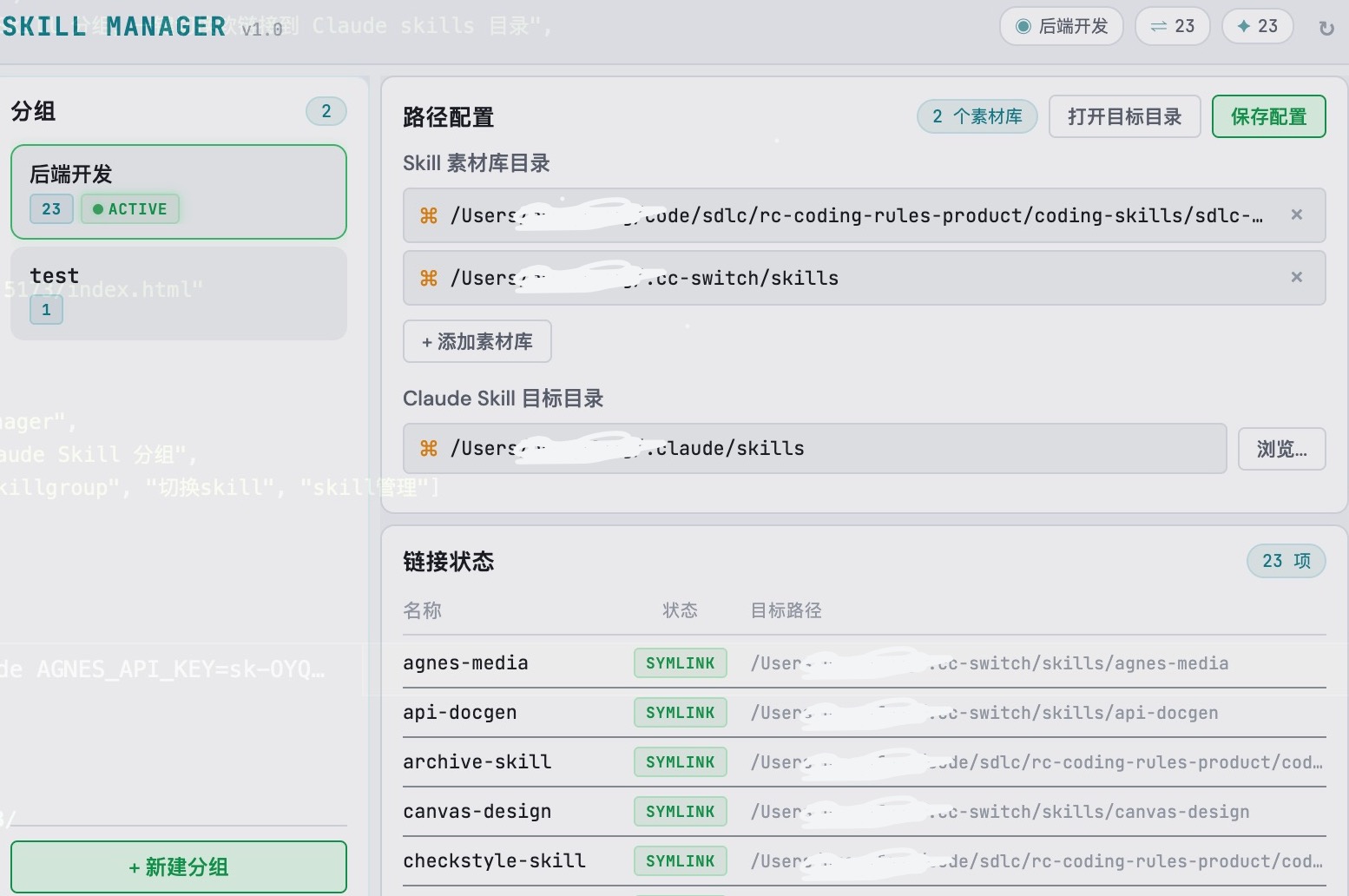
Task: Remove the sdlc coding-skills library path
Action: 1297,214
